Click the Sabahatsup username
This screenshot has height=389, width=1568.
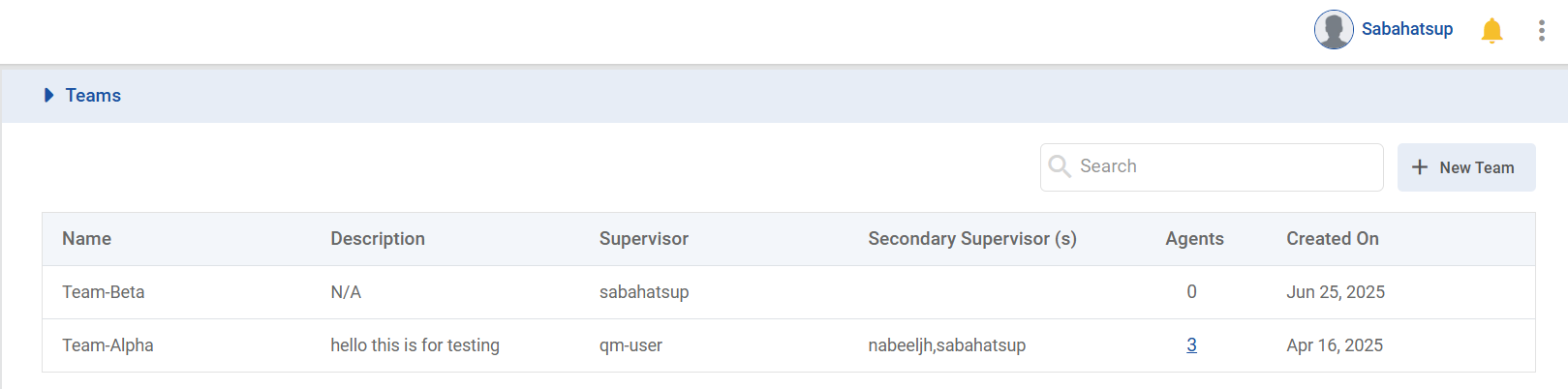[x=1406, y=29]
